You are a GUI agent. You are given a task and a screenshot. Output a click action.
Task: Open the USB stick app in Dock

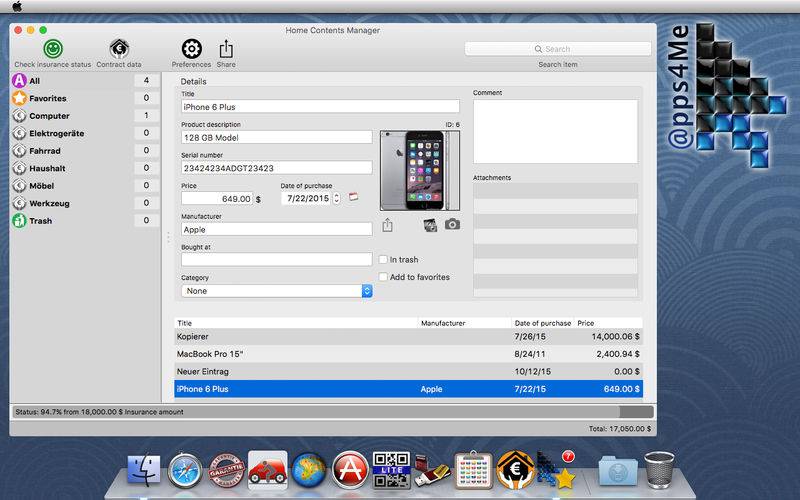click(x=432, y=471)
